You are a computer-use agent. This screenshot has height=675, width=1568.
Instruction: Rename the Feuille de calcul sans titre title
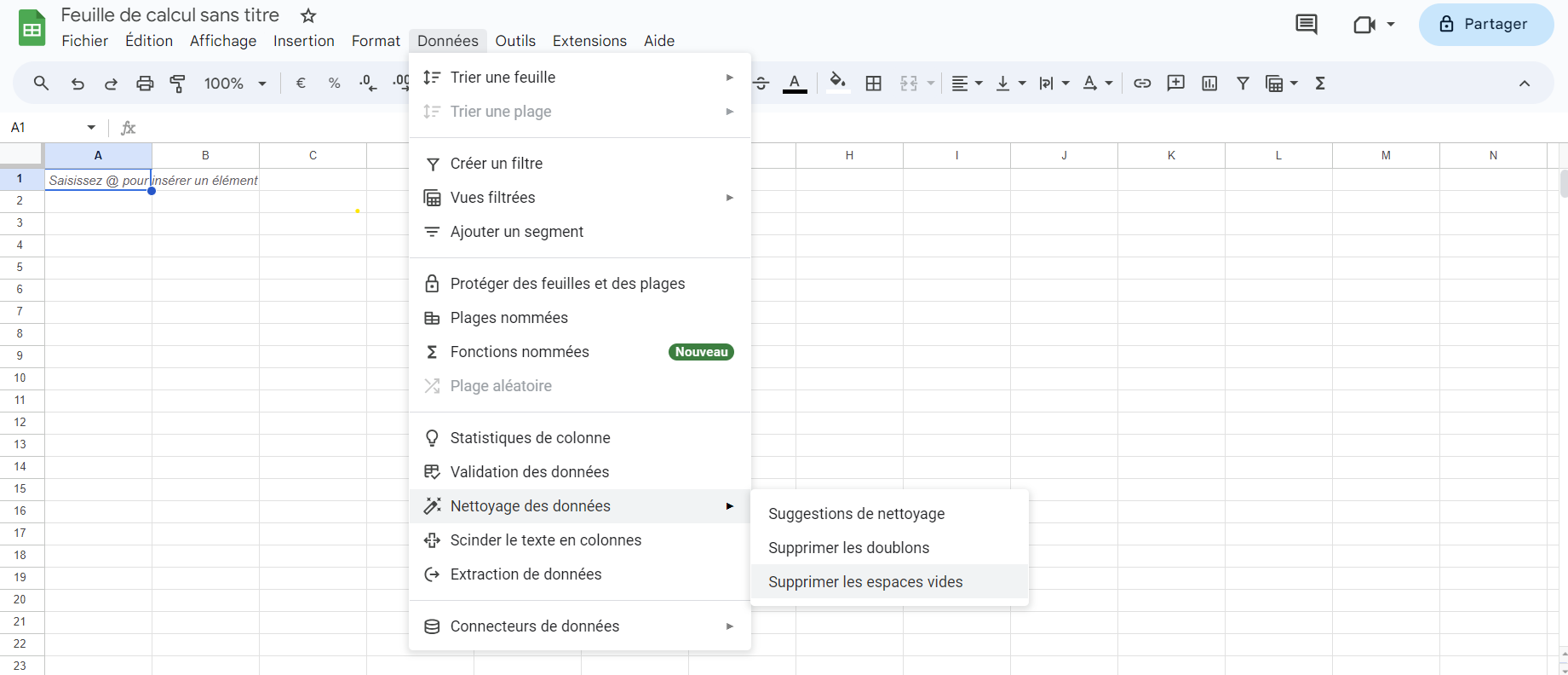point(169,15)
